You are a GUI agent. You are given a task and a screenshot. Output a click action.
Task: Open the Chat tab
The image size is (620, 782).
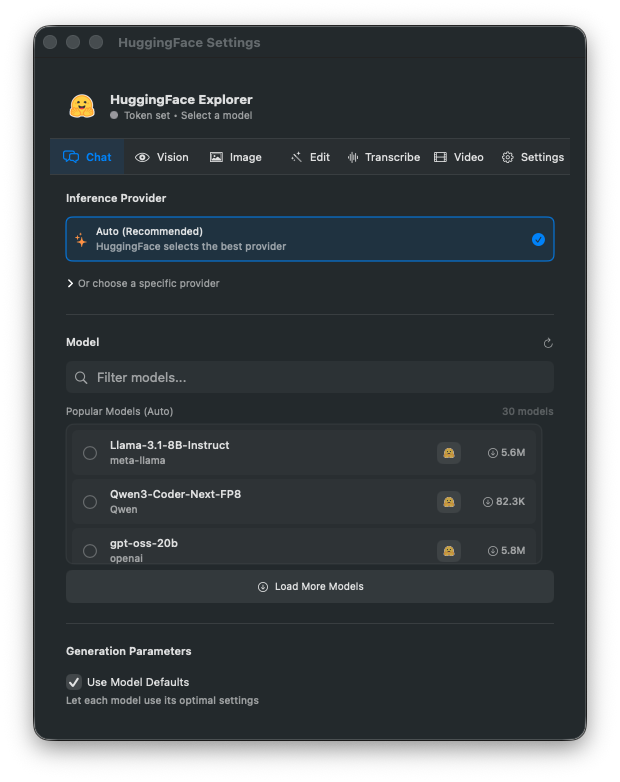point(87,157)
